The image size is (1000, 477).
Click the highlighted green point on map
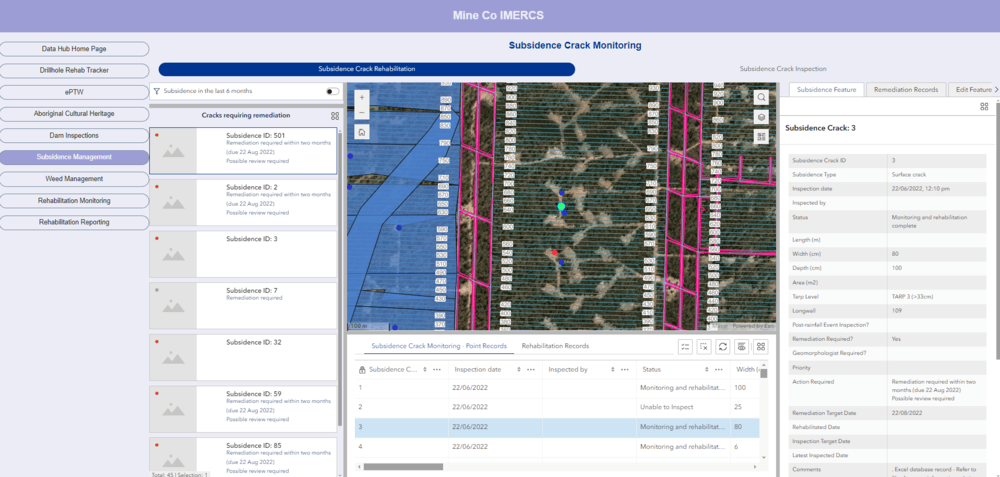[561, 206]
